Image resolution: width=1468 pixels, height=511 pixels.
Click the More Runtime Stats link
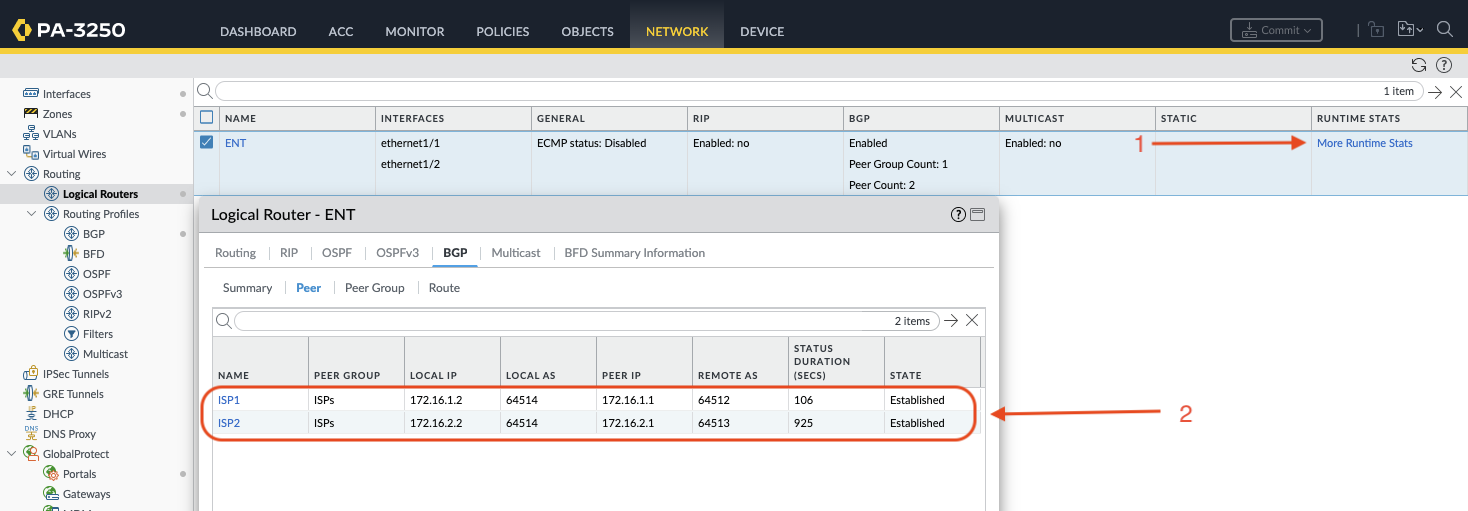click(x=1364, y=143)
